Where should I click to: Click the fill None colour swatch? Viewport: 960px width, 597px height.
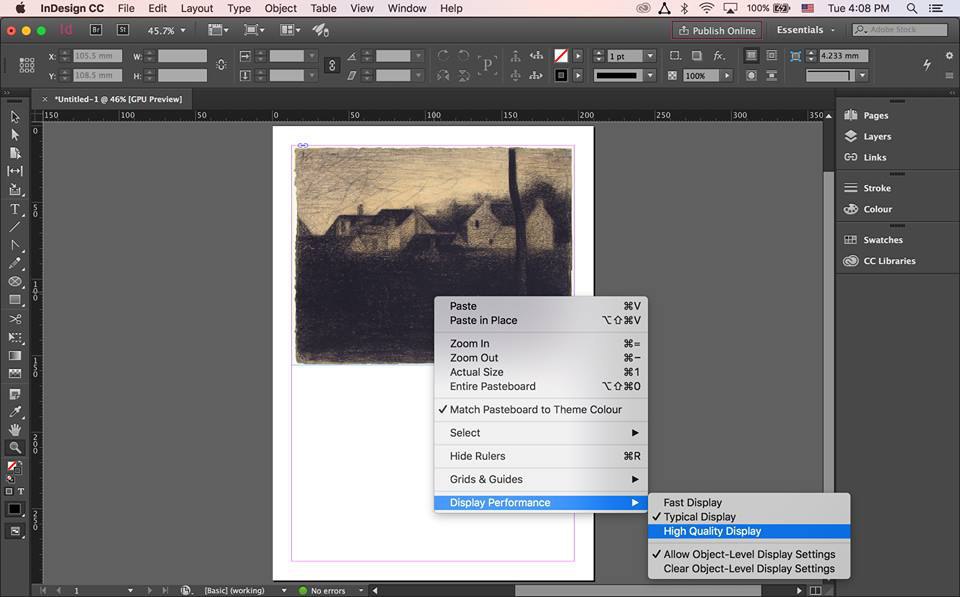tap(561, 56)
